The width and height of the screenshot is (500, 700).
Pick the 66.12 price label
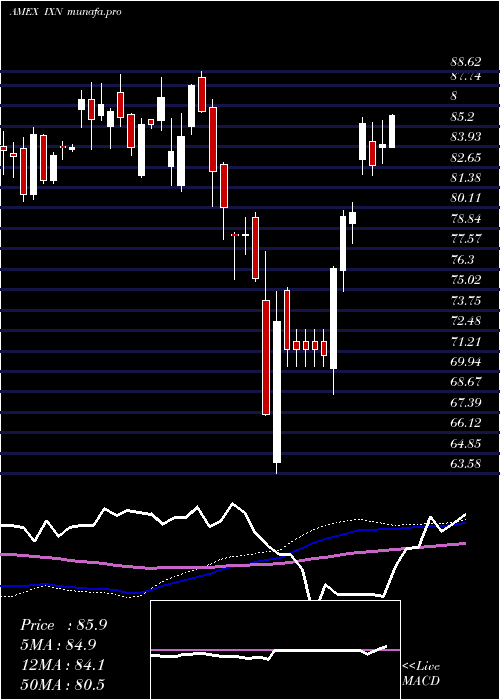pyautogui.click(x=466, y=423)
